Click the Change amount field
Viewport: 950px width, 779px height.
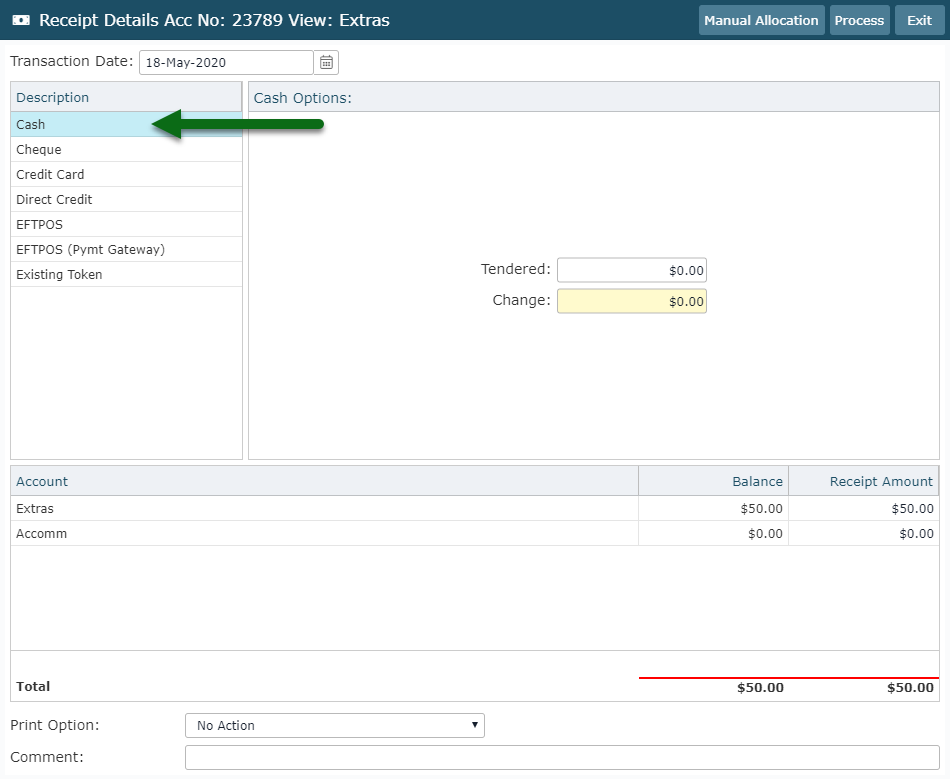coord(632,301)
